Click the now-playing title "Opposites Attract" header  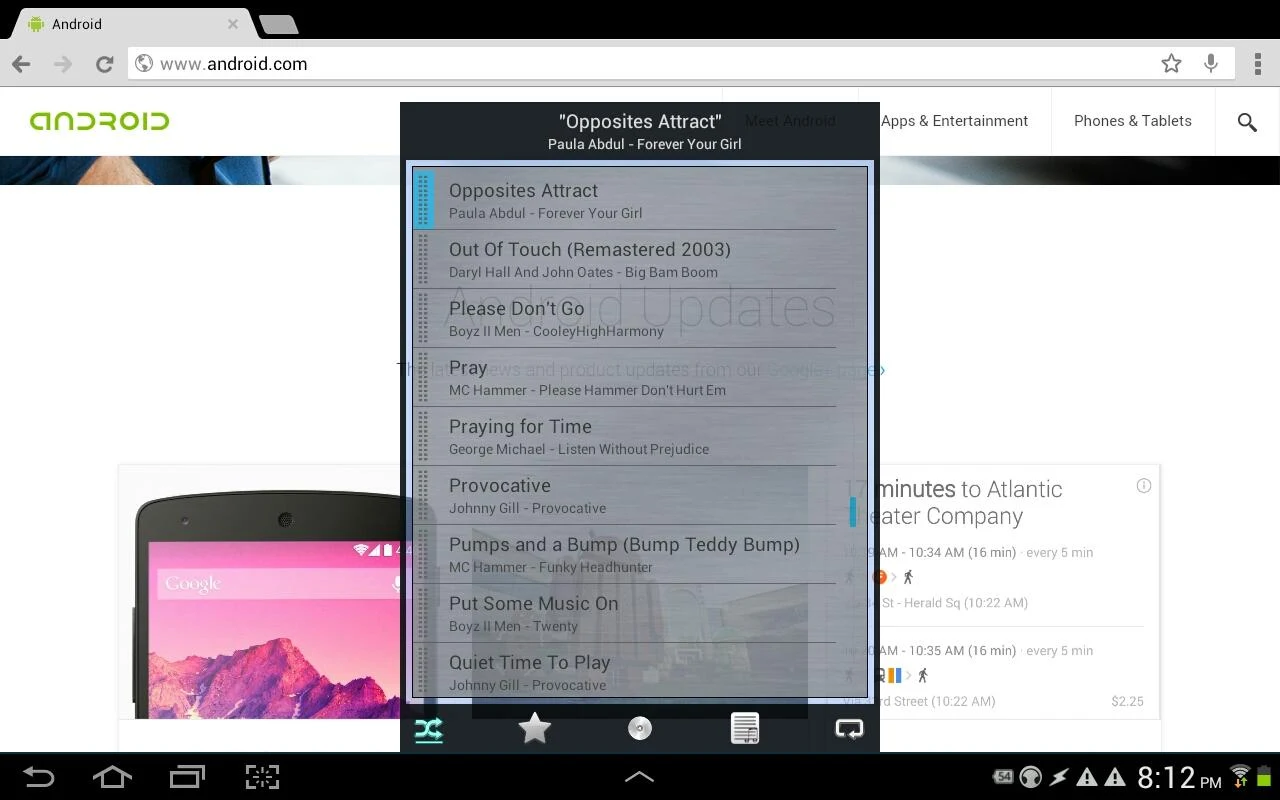point(640,122)
